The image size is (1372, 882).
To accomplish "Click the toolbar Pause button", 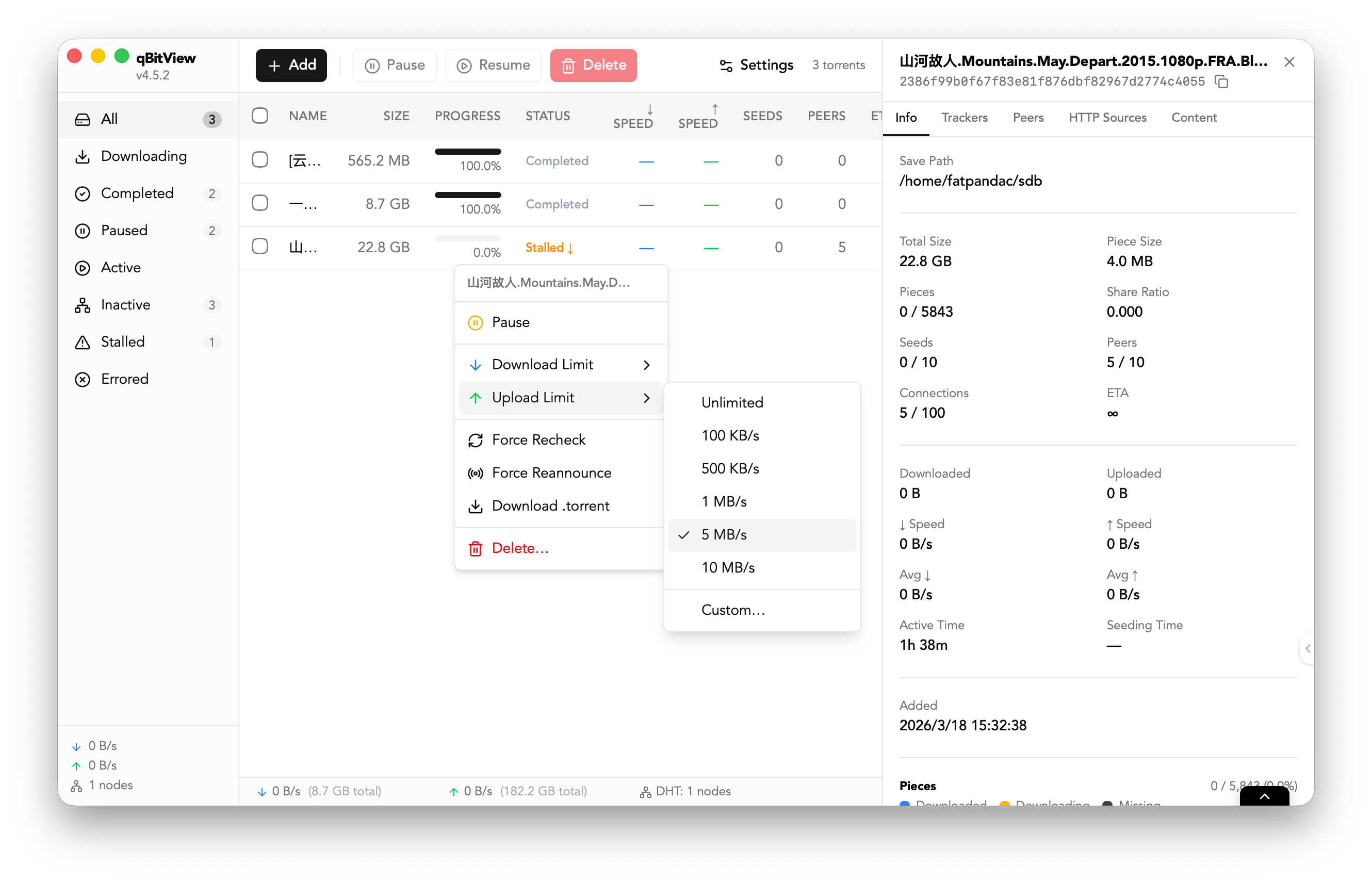I will (395, 66).
